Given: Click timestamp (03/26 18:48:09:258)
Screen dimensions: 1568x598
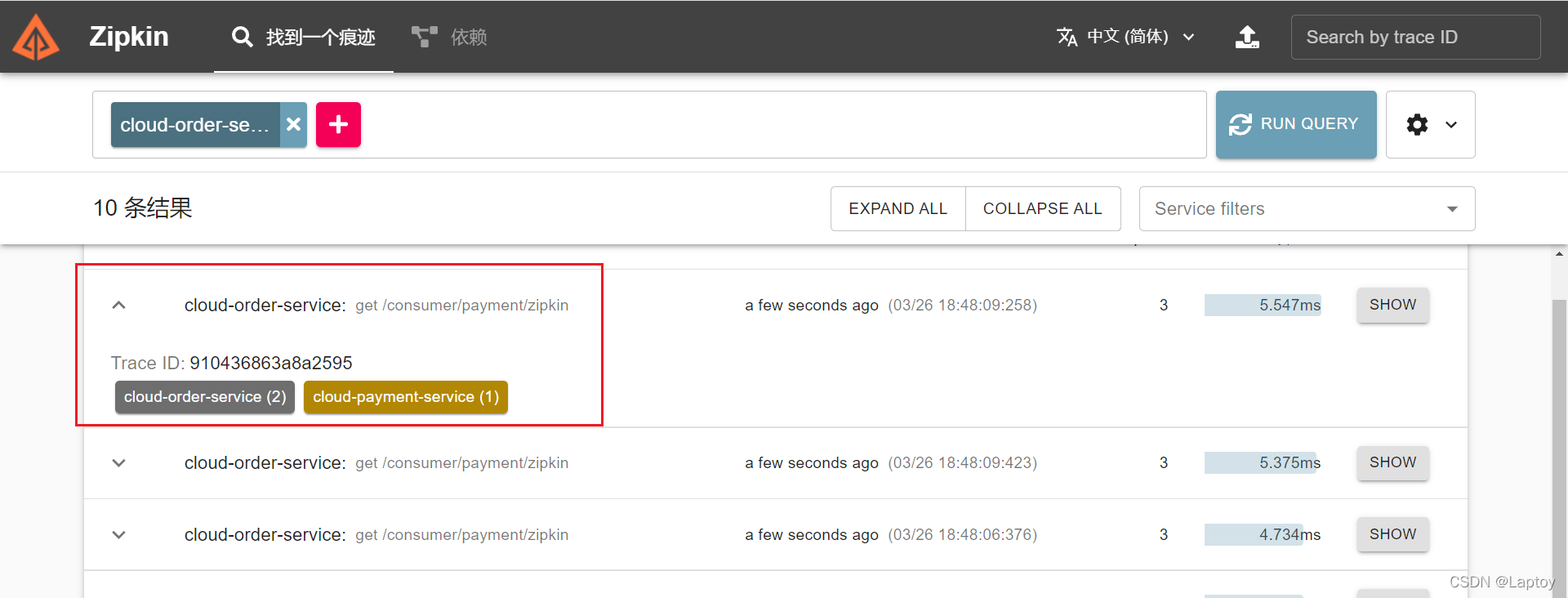Looking at the screenshot, I should [963, 306].
